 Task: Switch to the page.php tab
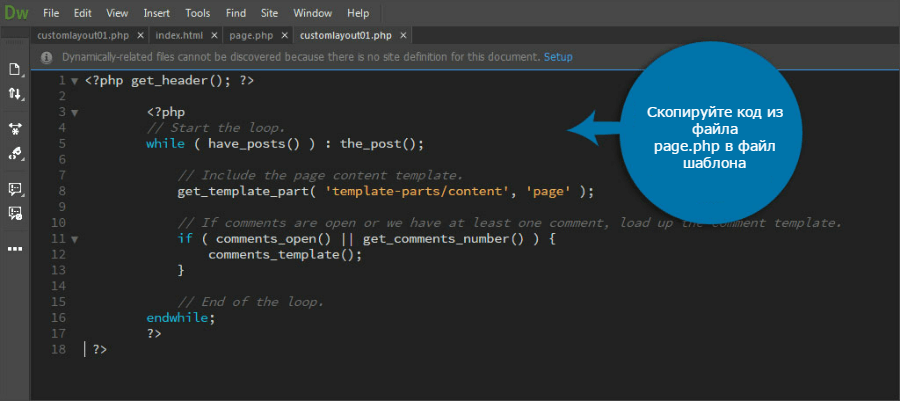[x=251, y=36]
